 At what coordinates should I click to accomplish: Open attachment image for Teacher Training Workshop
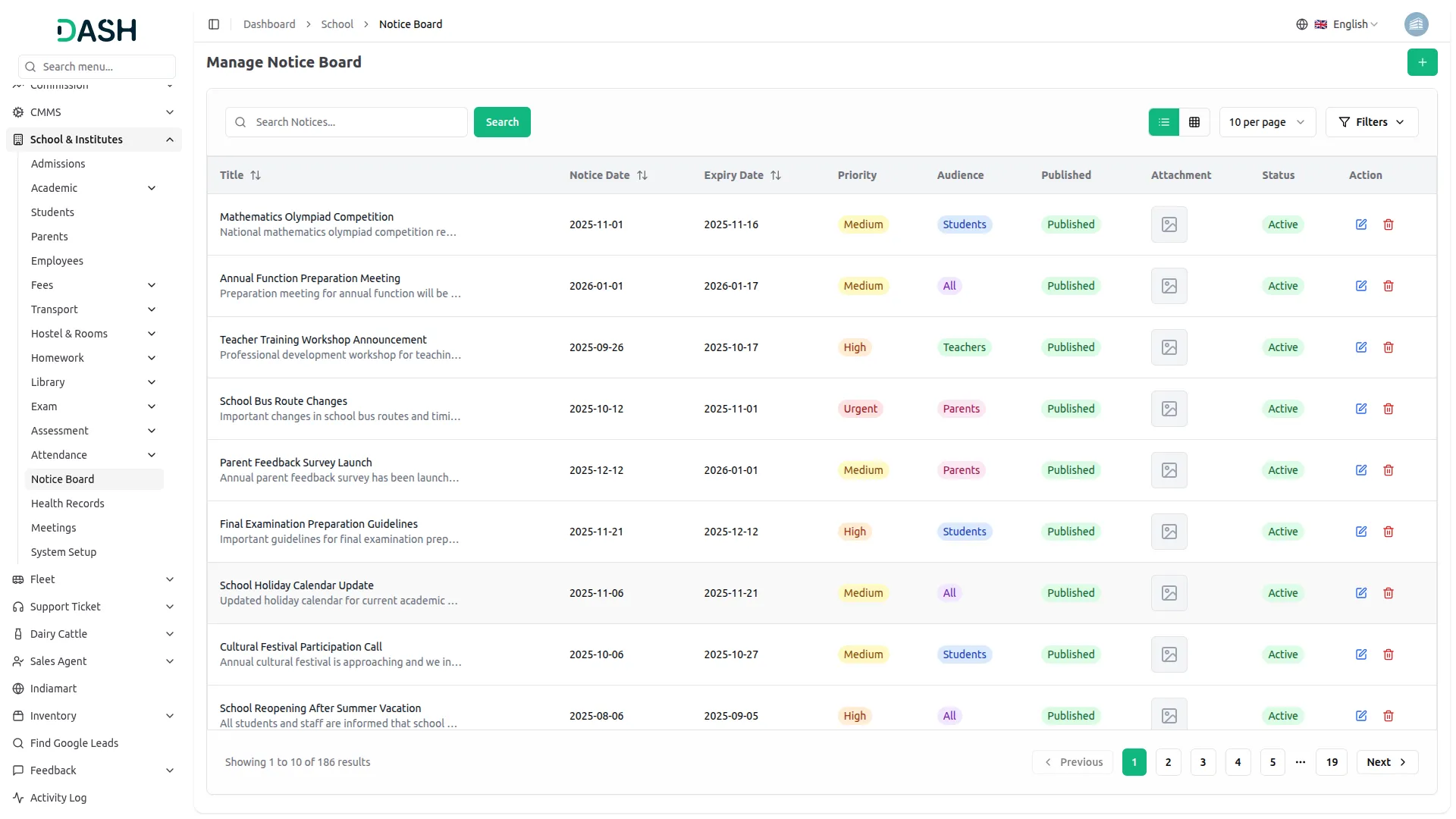[x=1169, y=347]
